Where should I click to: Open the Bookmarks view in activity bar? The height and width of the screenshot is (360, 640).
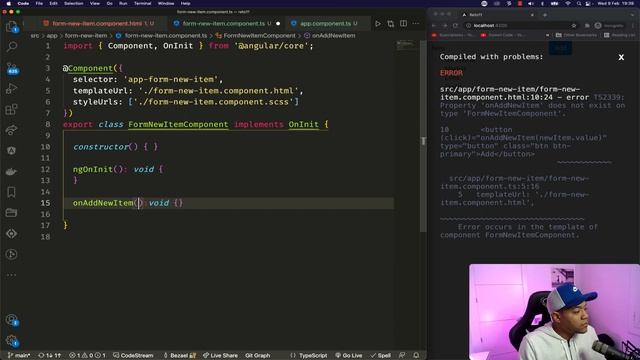[x=11, y=192]
